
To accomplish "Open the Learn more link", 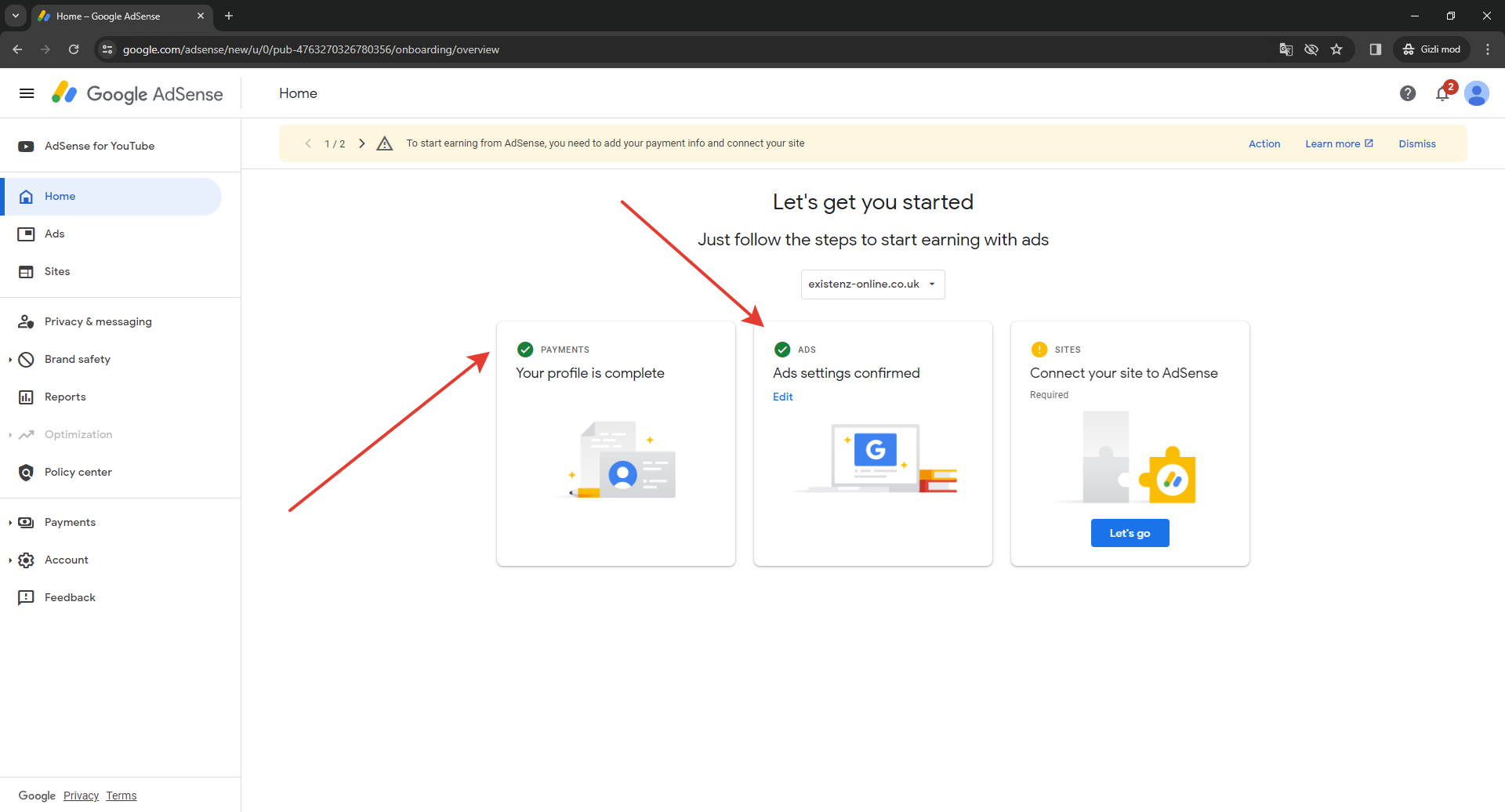I will (1339, 144).
